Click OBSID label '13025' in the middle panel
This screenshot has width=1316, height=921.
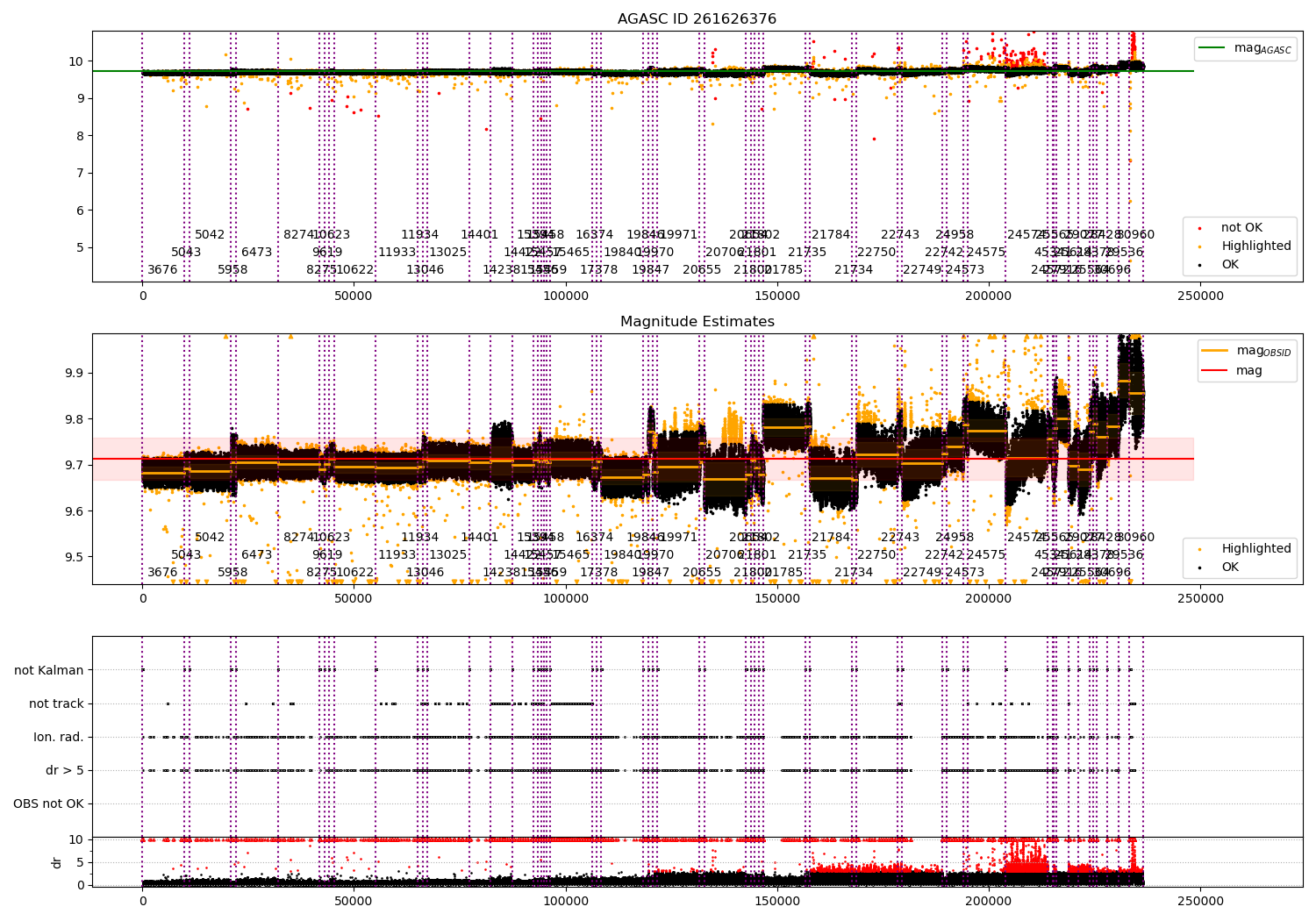point(447,555)
